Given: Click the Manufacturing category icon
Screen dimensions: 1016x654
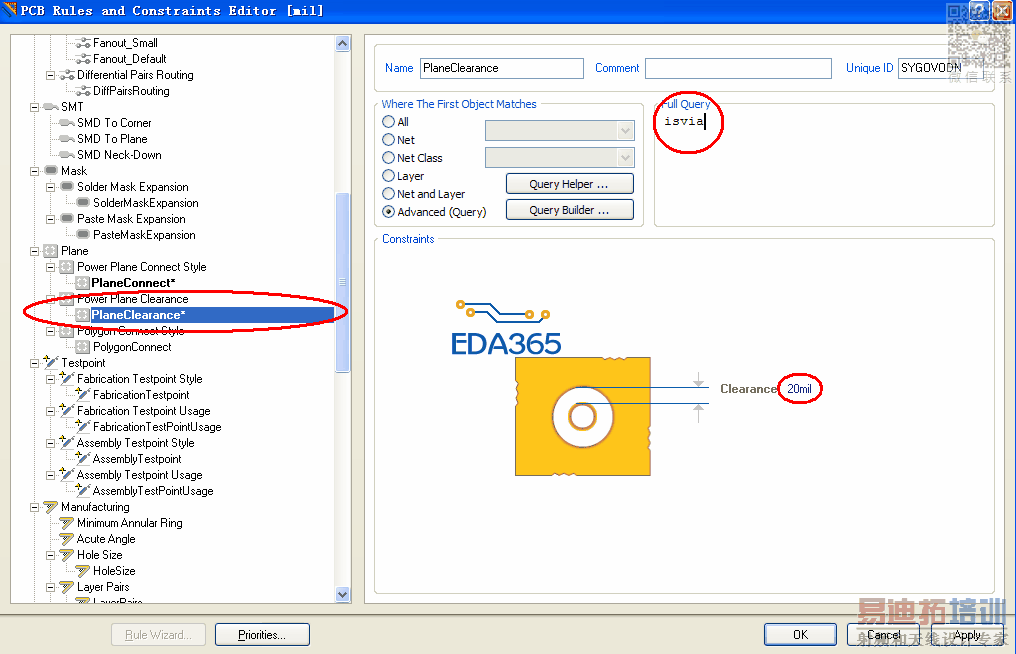Looking at the screenshot, I should coord(51,507).
